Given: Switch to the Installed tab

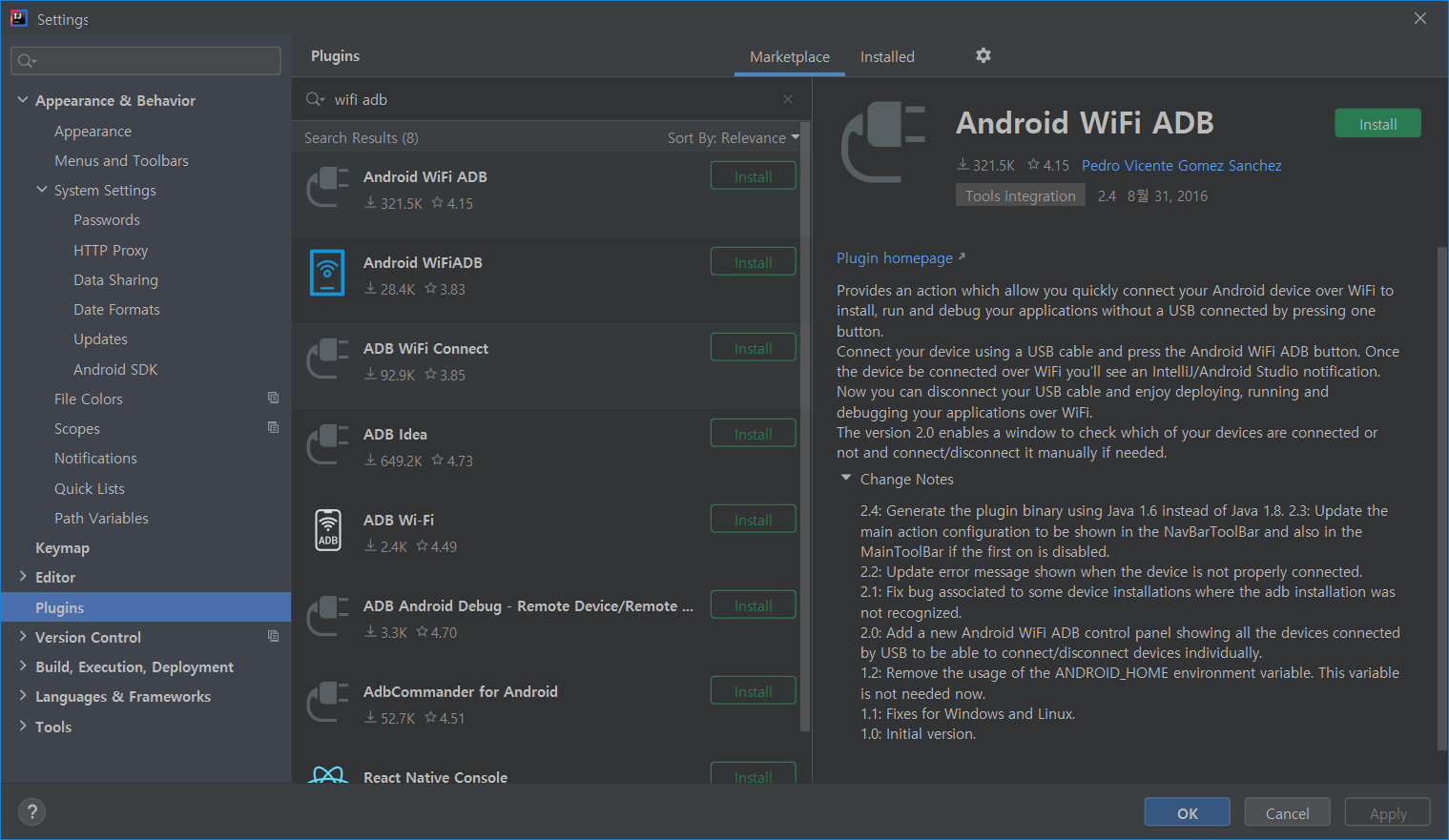Looking at the screenshot, I should click(887, 57).
